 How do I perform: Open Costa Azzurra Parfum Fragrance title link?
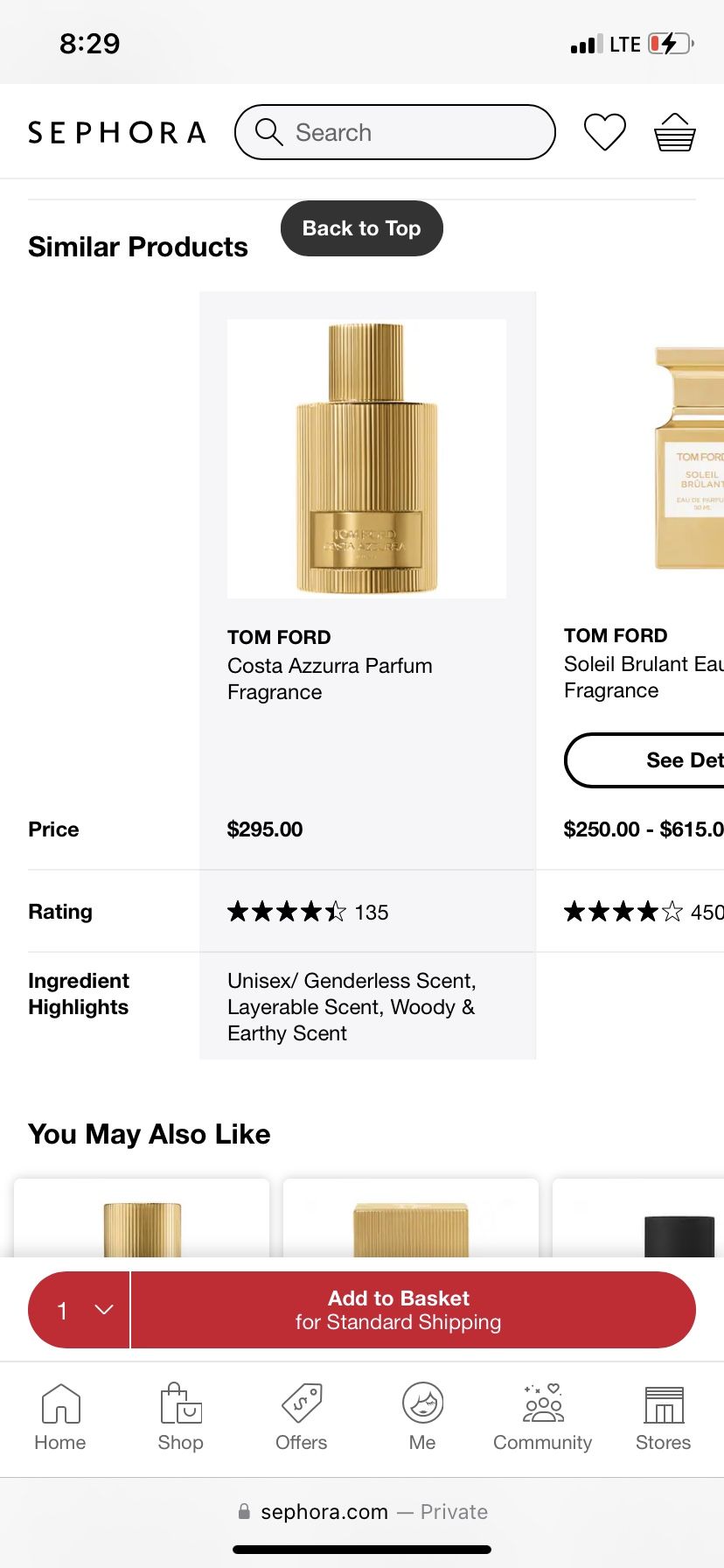330,678
